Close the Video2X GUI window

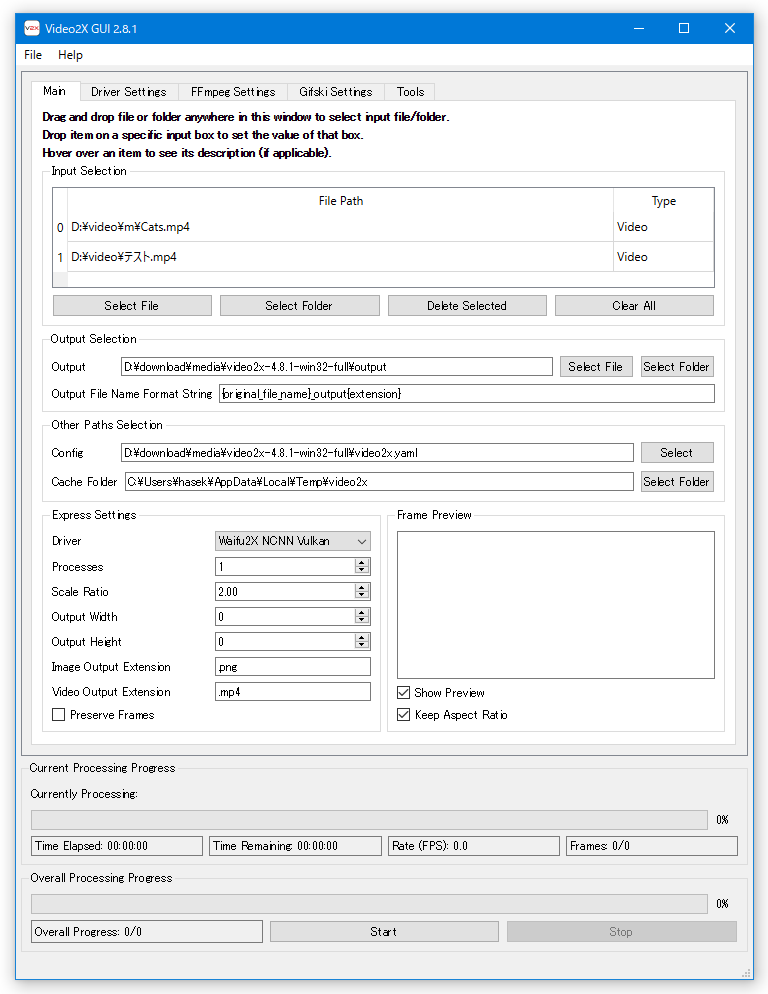click(730, 29)
